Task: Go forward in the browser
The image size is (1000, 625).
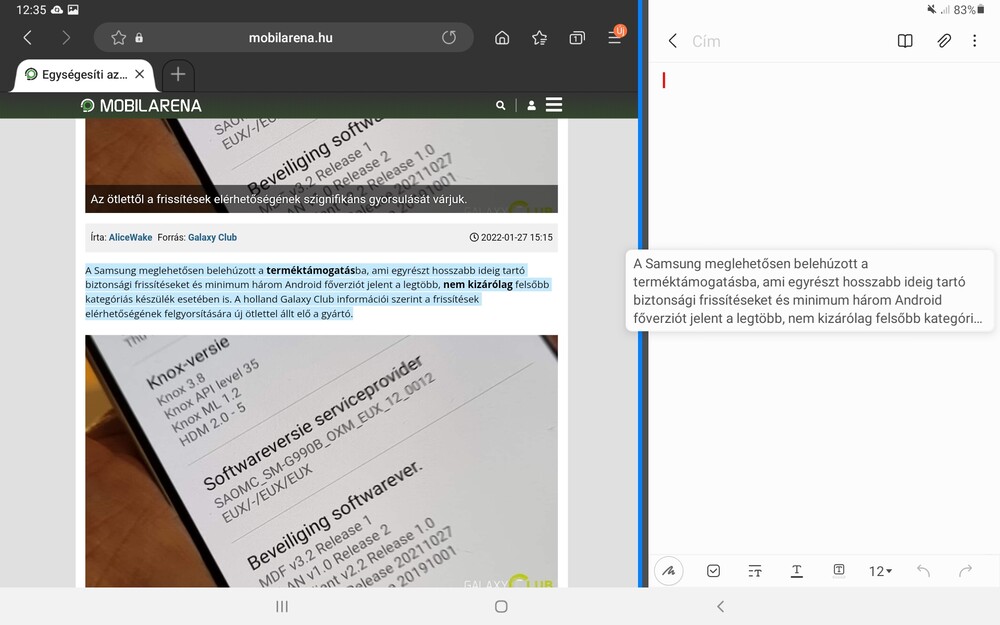Action: point(66,38)
